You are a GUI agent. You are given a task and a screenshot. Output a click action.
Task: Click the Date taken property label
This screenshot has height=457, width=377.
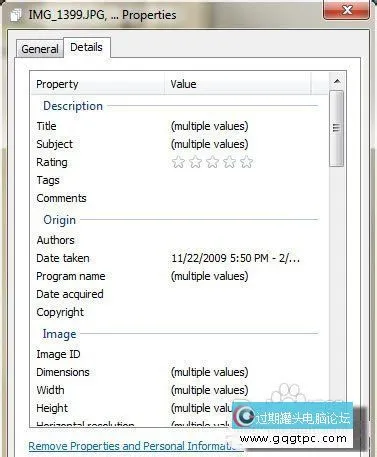pyautogui.click(x=63, y=258)
